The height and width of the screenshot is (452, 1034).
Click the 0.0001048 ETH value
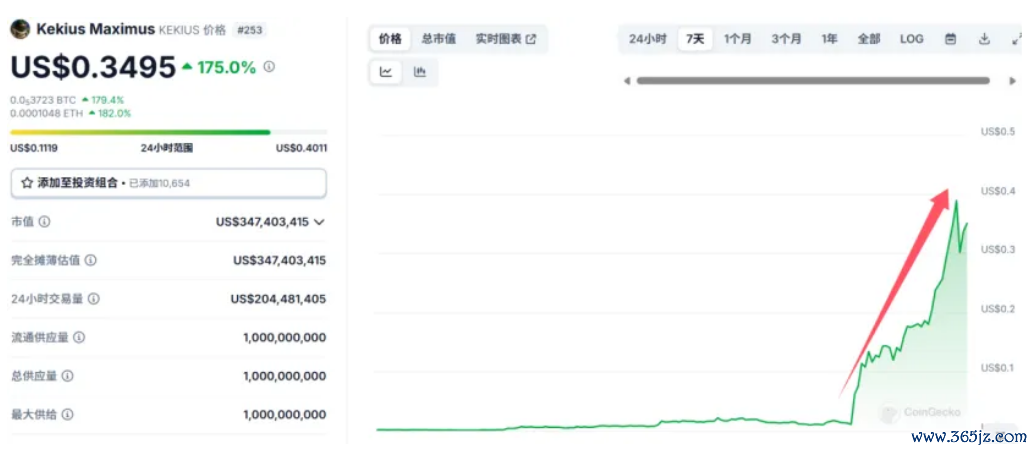tap(46, 113)
